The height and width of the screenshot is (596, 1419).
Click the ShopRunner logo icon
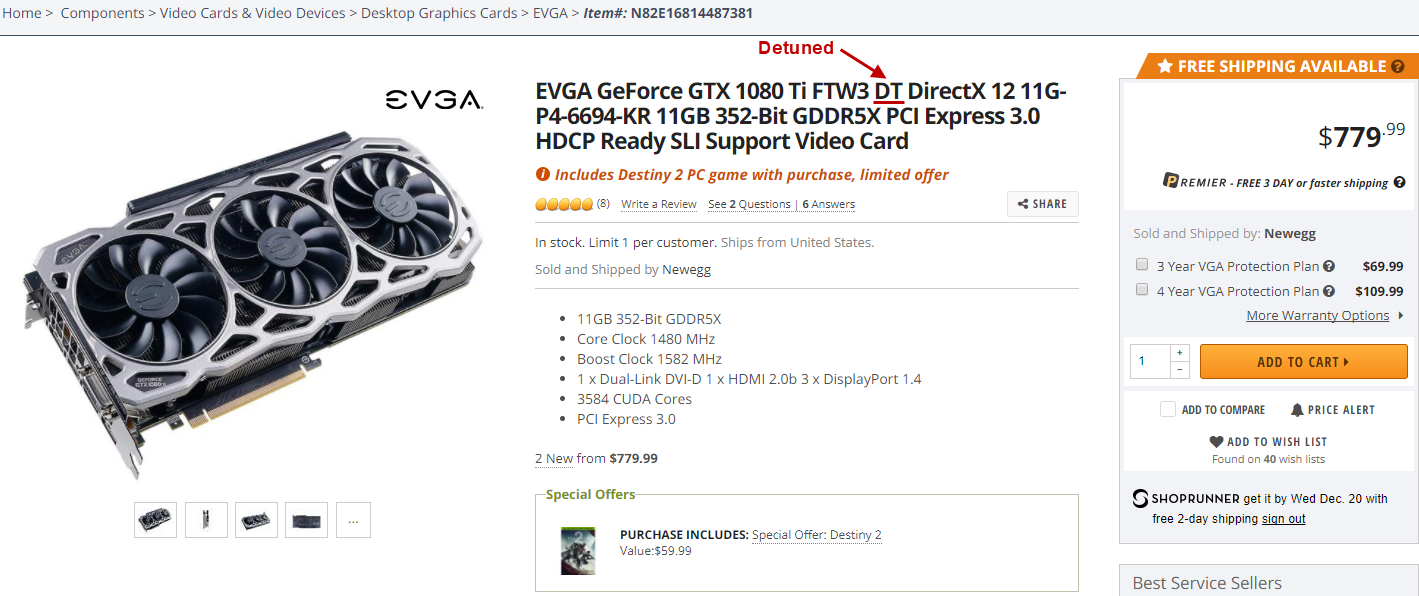click(1140, 498)
